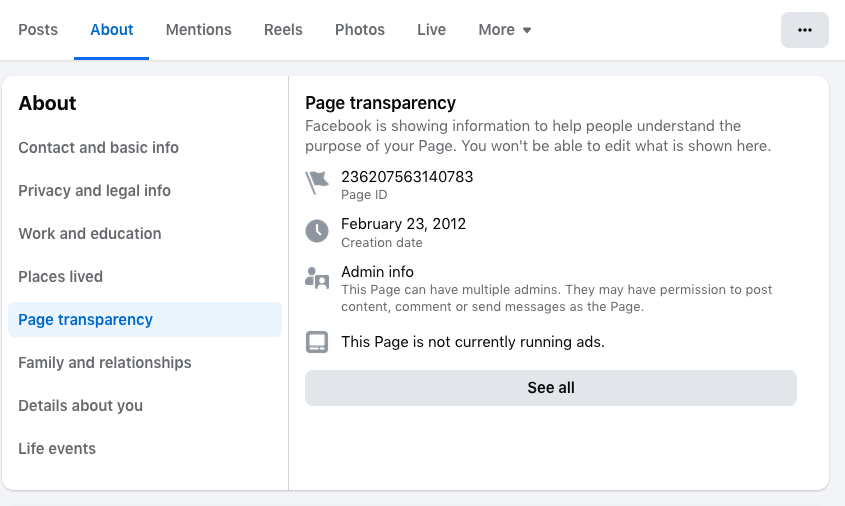Switch to the Posts tab
The image size is (845, 506).
38,30
